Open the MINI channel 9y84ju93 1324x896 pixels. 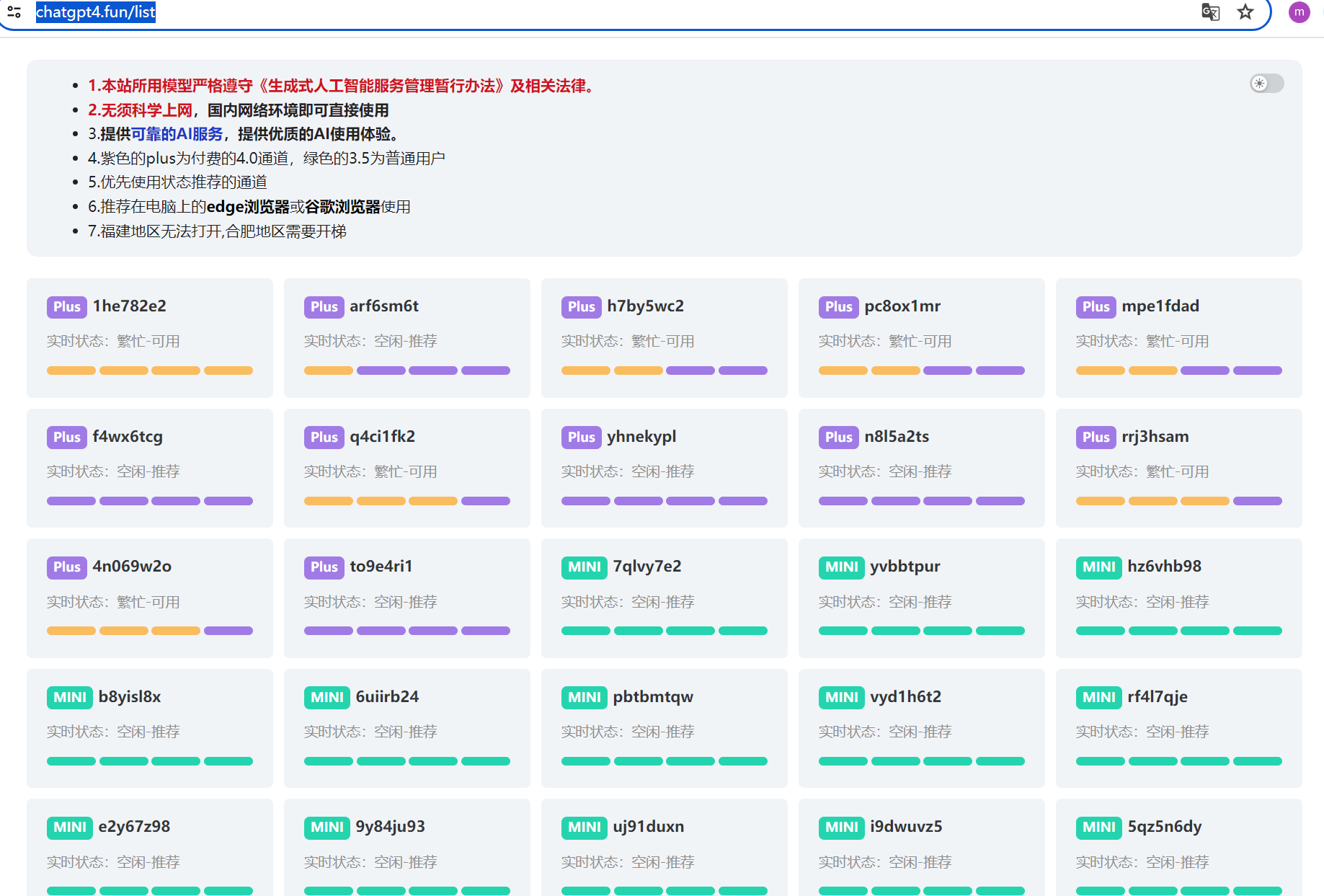pyautogui.click(x=407, y=848)
